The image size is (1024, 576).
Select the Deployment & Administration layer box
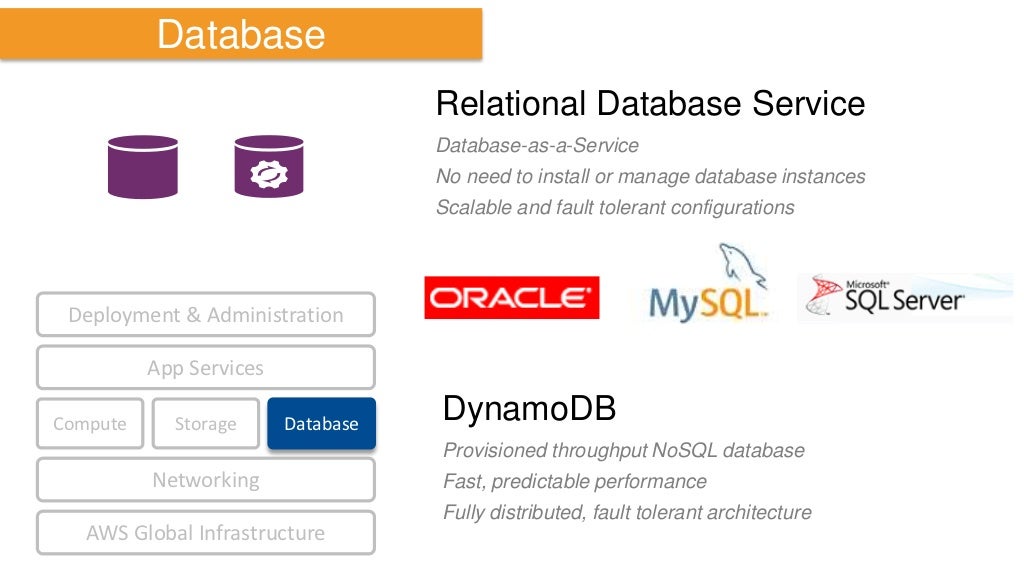pyautogui.click(x=205, y=315)
